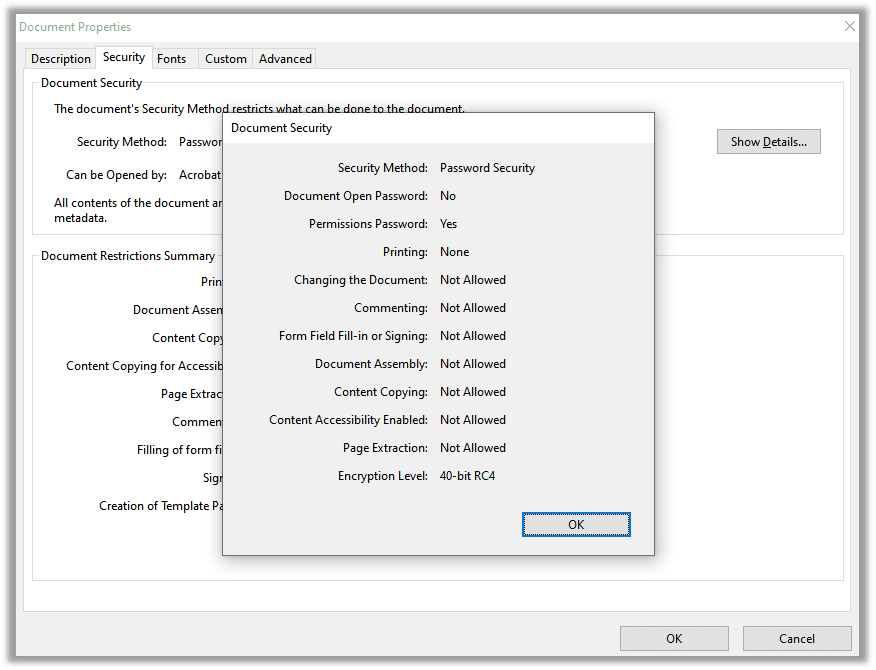
Task: Click the Cancel button
Action: pos(797,638)
